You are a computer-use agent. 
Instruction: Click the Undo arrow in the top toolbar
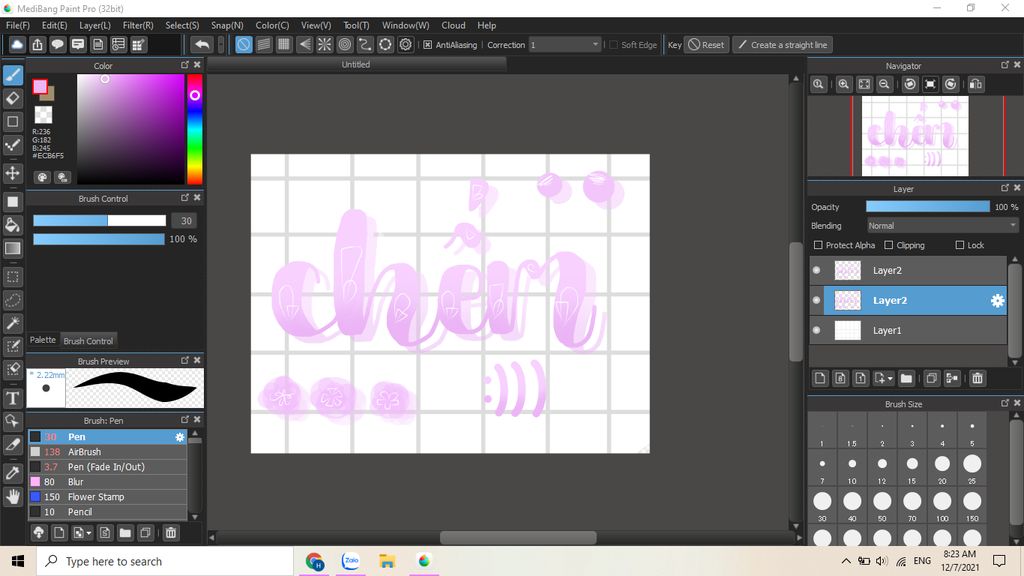coord(202,44)
